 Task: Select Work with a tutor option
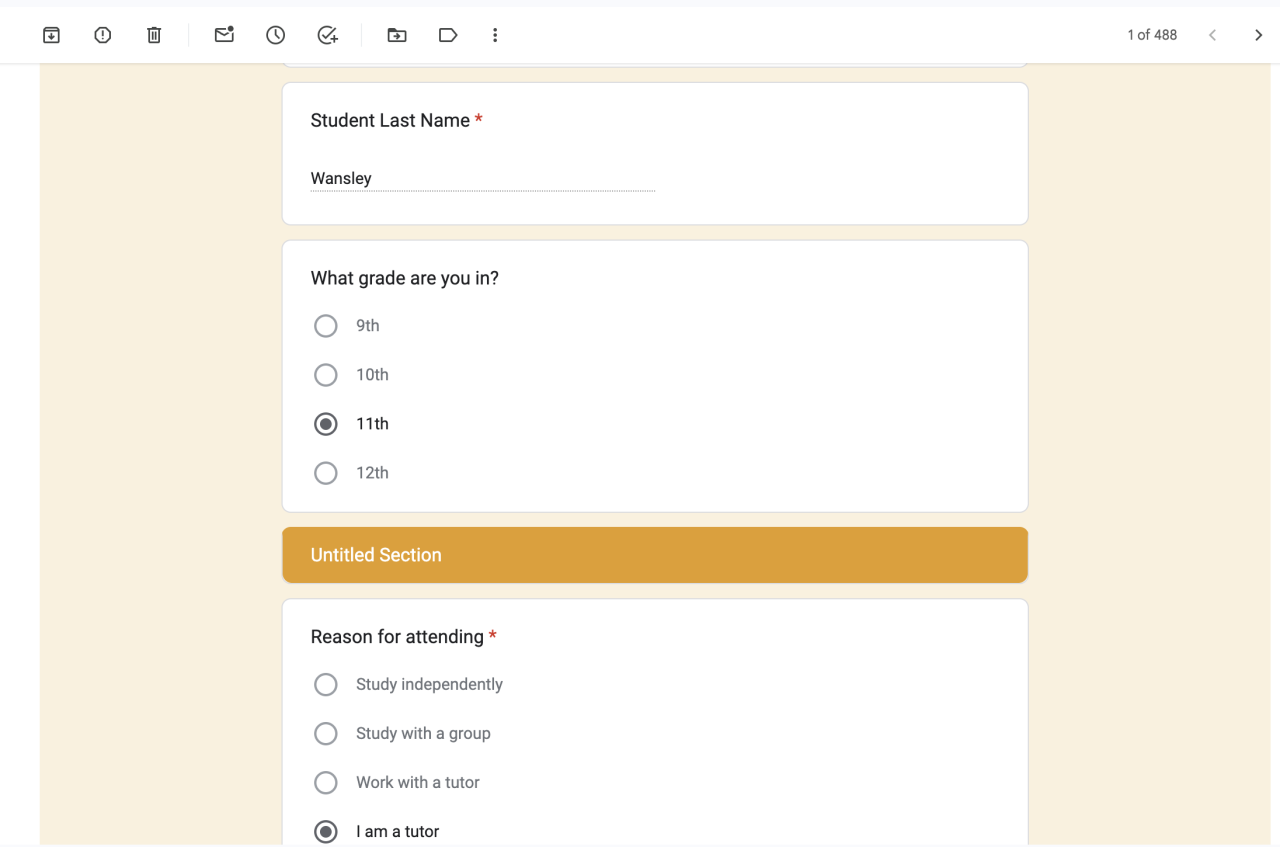click(326, 783)
